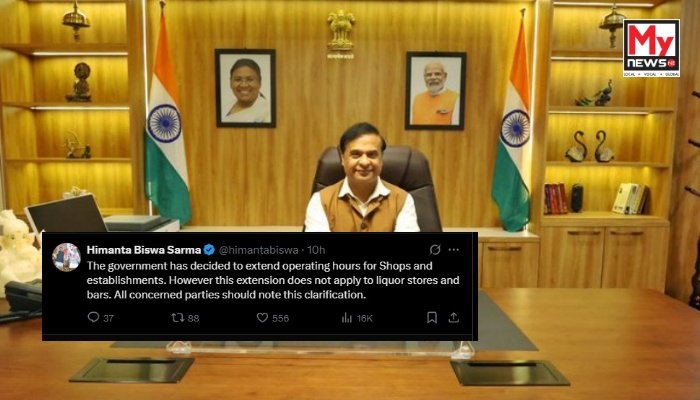700x400 pixels.
Task: Click the right framed portrait on the wall
Action: (435, 91)
